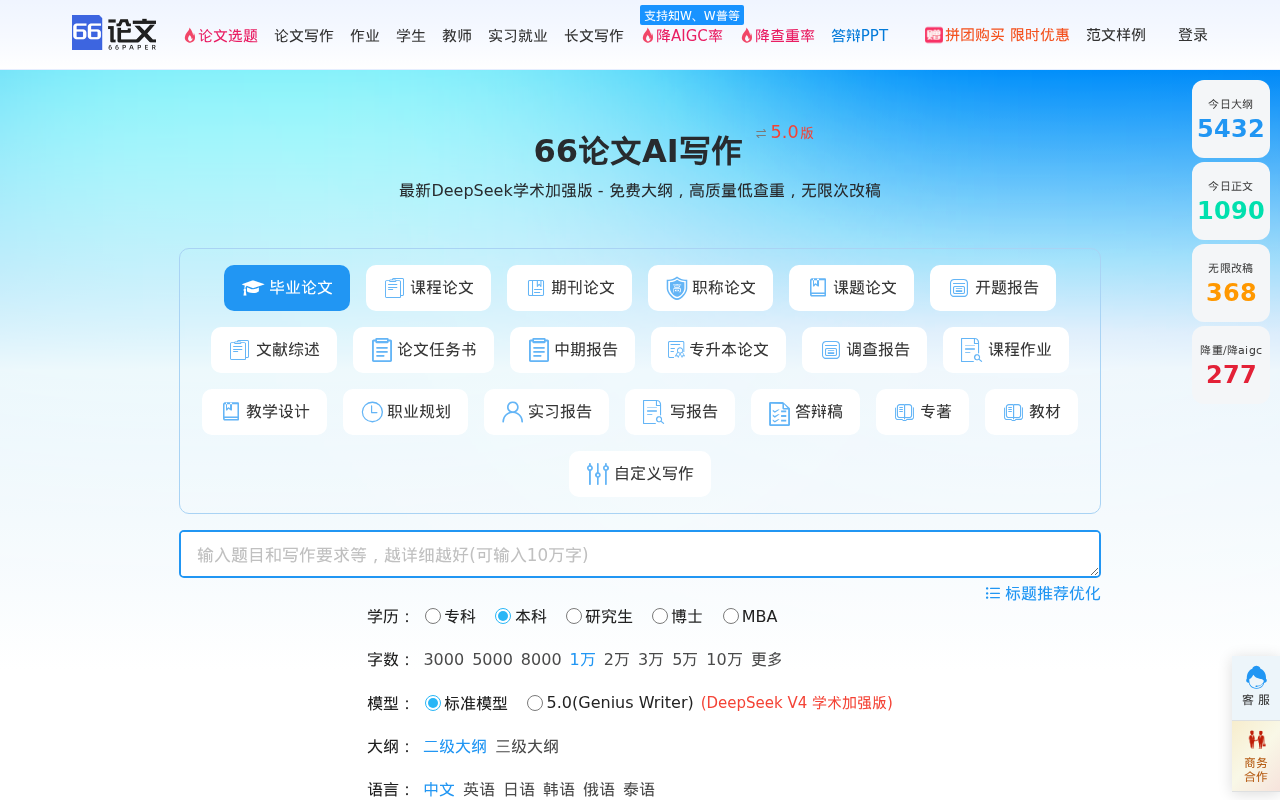Choose 答辩稿 checklist type
The width and height of the screenshot is (1280, 800).
805,412
